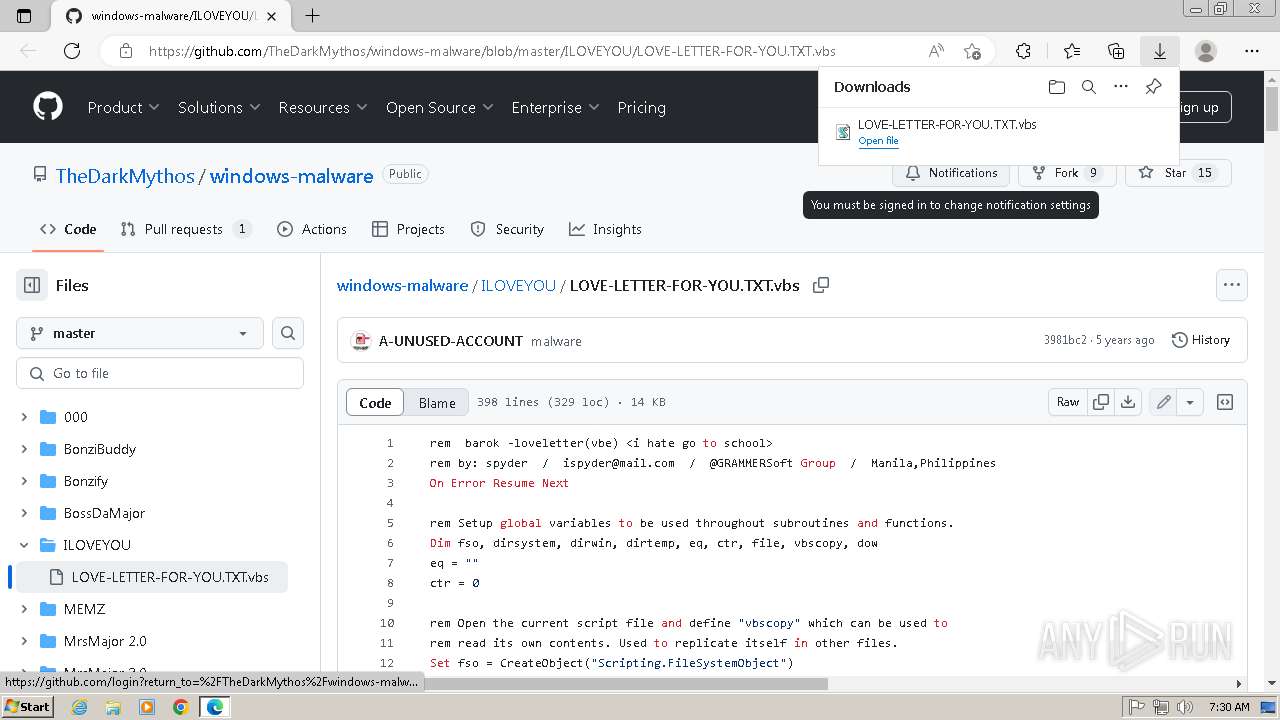Image resolution: width=1280 pixels, height=720 pixels.
Task: Expand the Product menu
Action: (x=123, y=107)
